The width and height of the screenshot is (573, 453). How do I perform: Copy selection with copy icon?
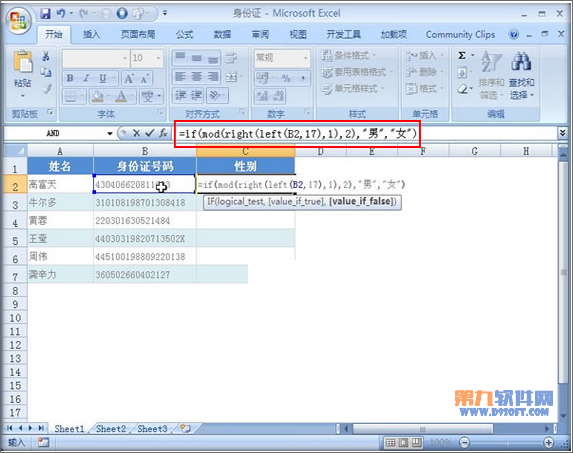46,72
